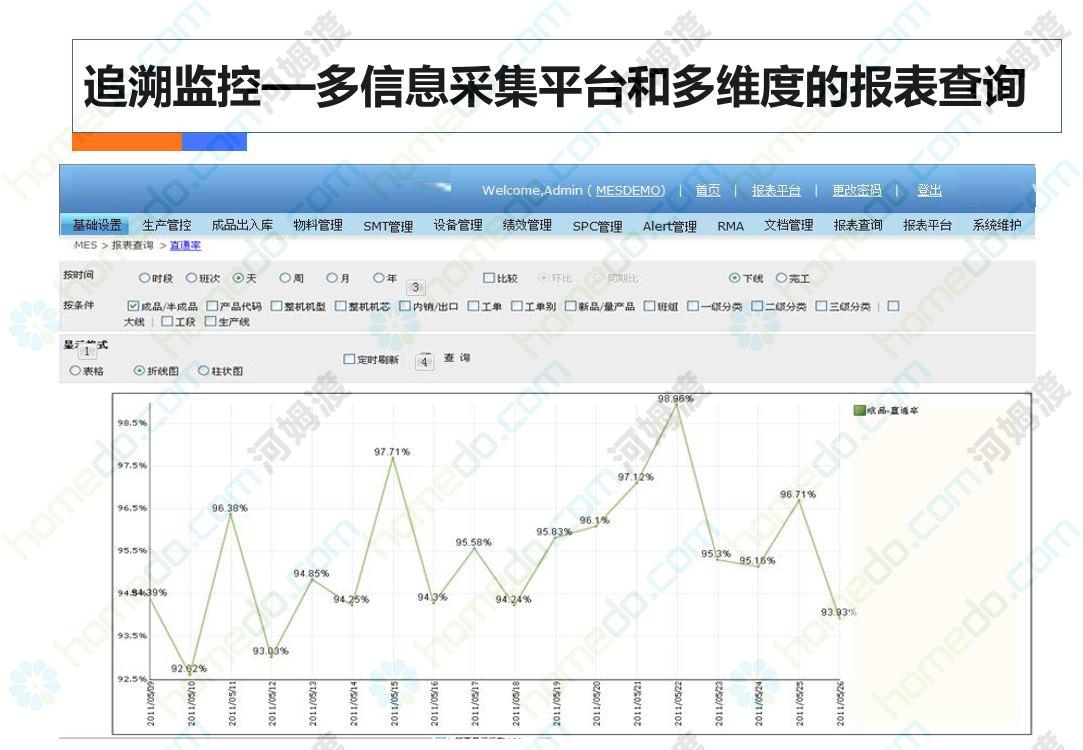Click the numbered callout badge 4
Image resolution: width=1083 pixels, height=750 pixels.
[424, 362]
